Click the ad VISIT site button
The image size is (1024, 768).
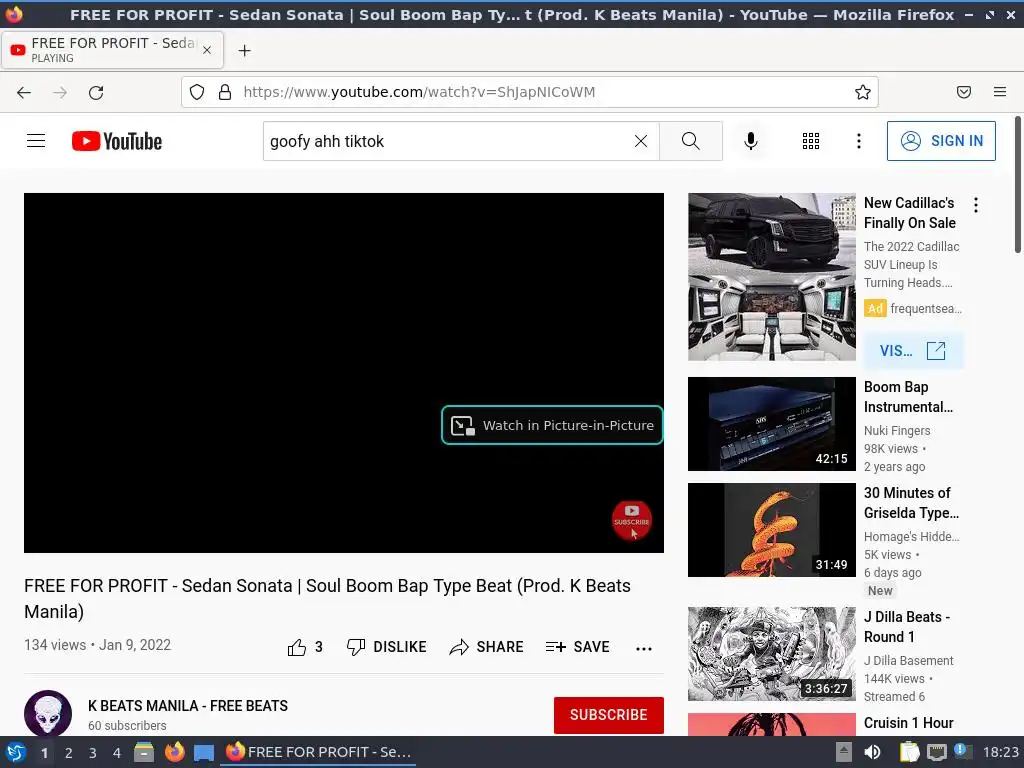913,351
